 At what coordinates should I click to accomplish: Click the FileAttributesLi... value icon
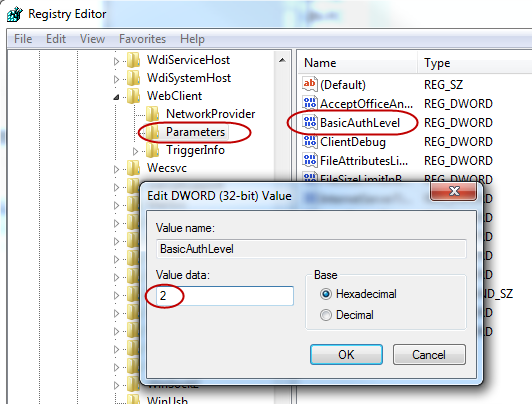(x=310, y=160)
